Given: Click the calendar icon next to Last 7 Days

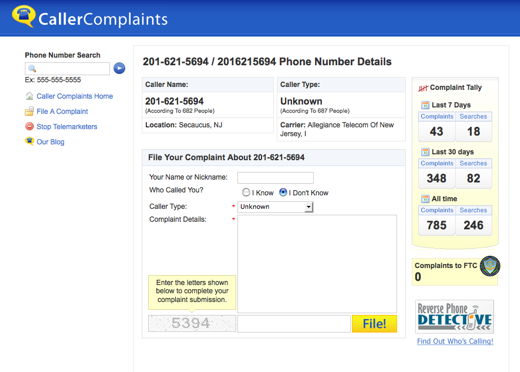Looking at the screenshot, I should click(425, 105).
